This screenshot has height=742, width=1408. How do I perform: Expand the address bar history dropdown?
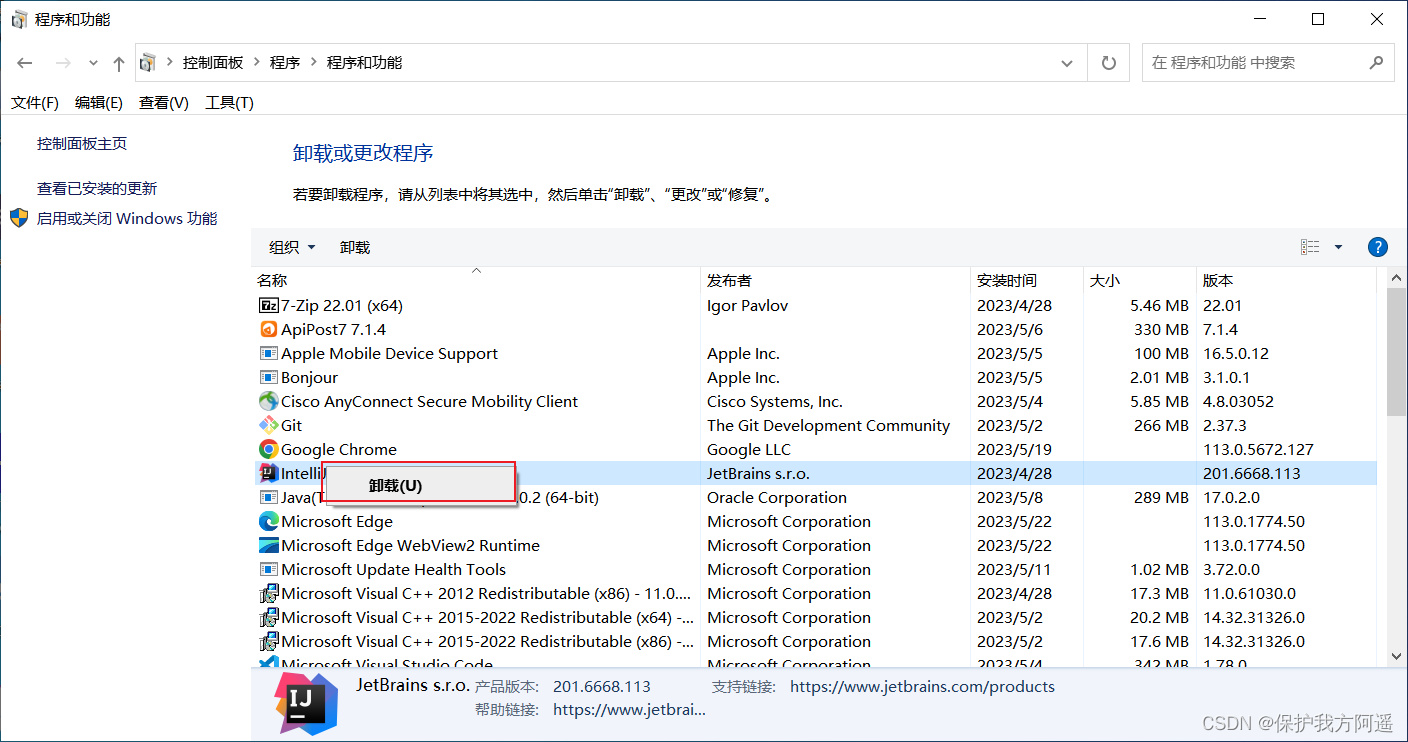(x=1067, y=63)
